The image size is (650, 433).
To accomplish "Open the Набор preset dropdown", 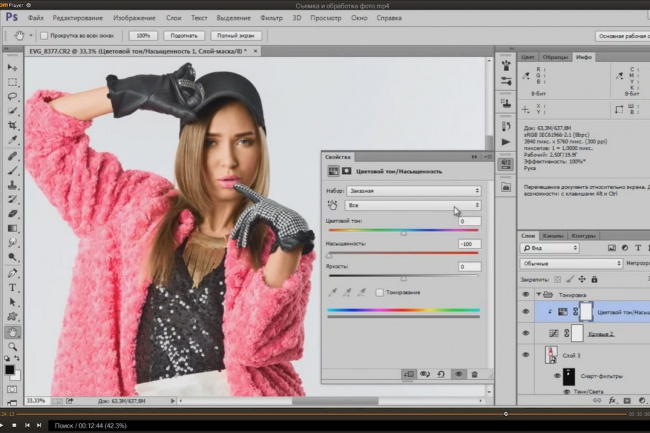I will point(414,191).
